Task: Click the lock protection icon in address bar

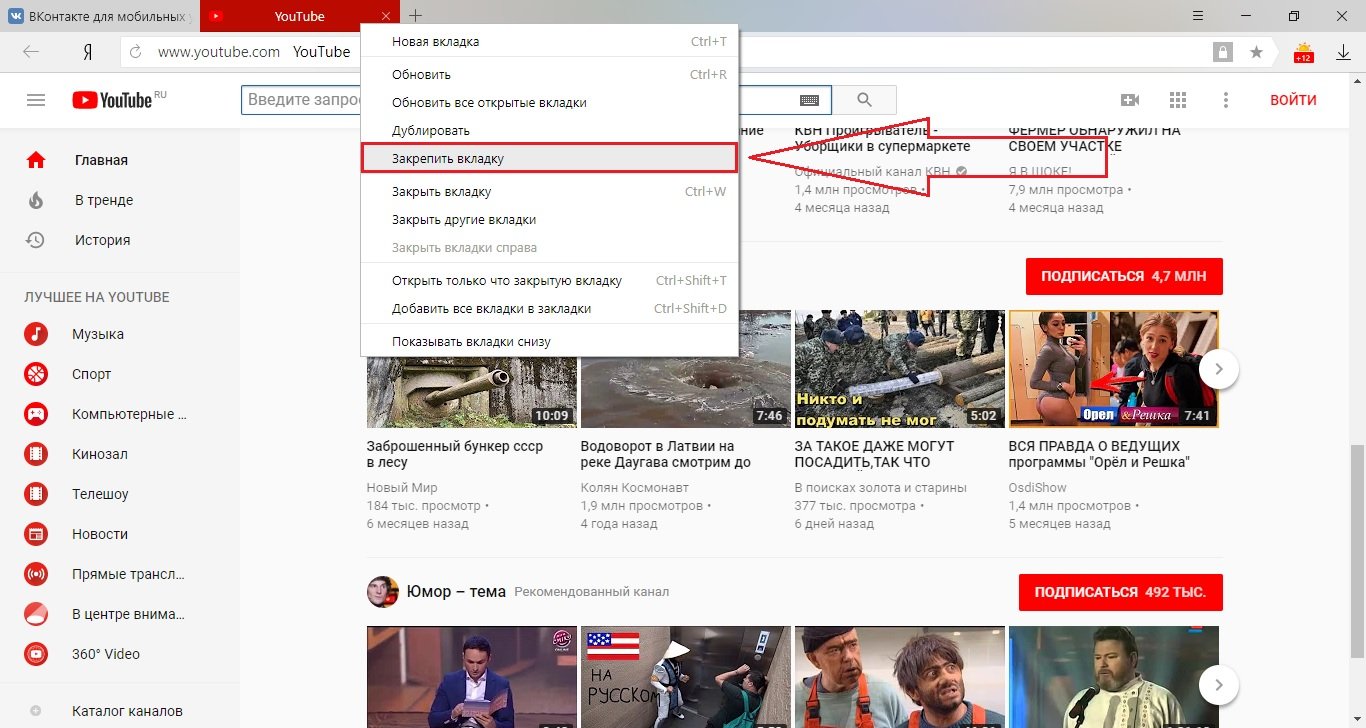Action: point(1222,52)
